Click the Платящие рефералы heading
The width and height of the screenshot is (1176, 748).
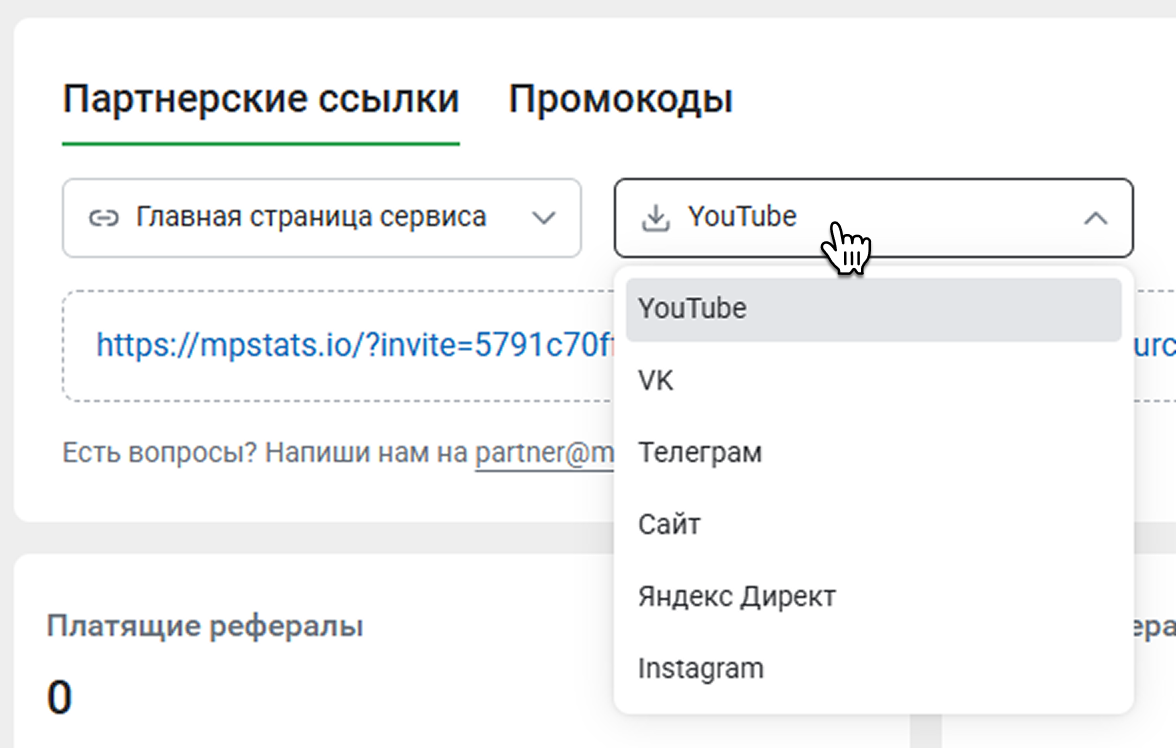click(x=204, y=627)
